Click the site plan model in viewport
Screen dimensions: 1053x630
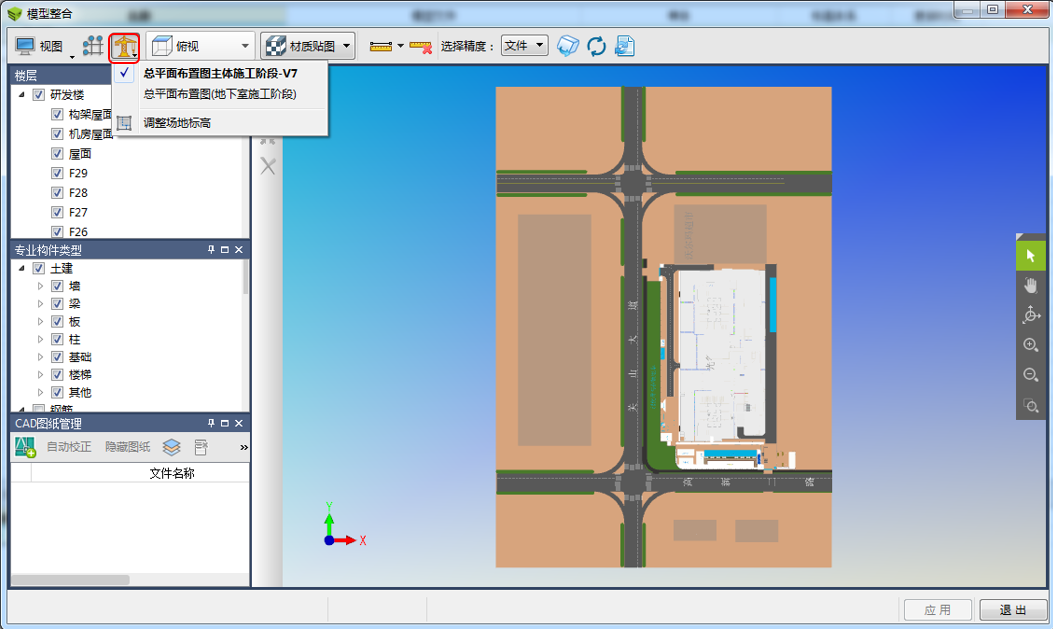tap(663, 327)
